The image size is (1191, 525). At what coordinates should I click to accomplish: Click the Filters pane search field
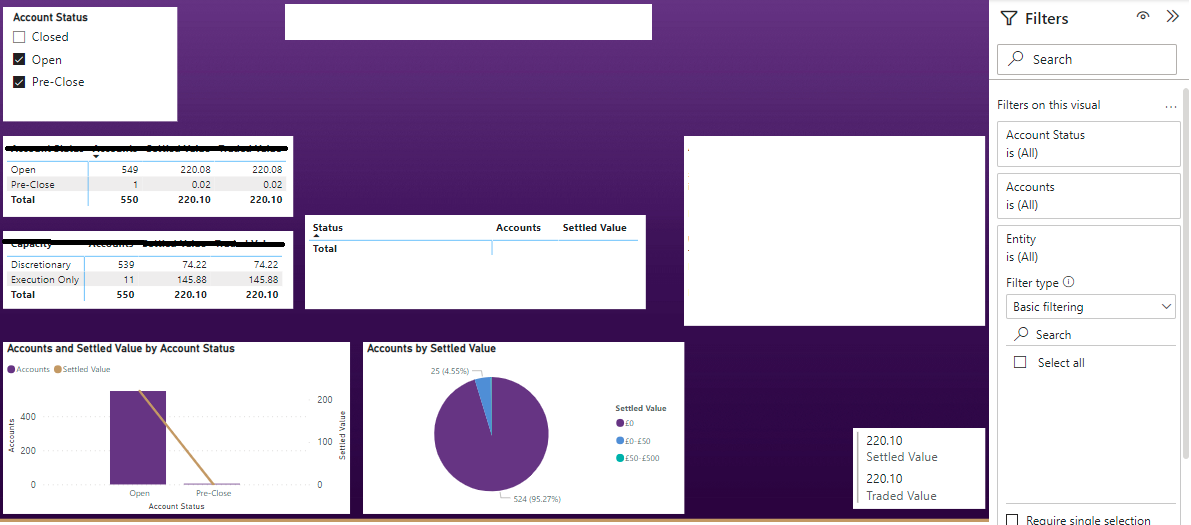click(x=1086, y=59)
